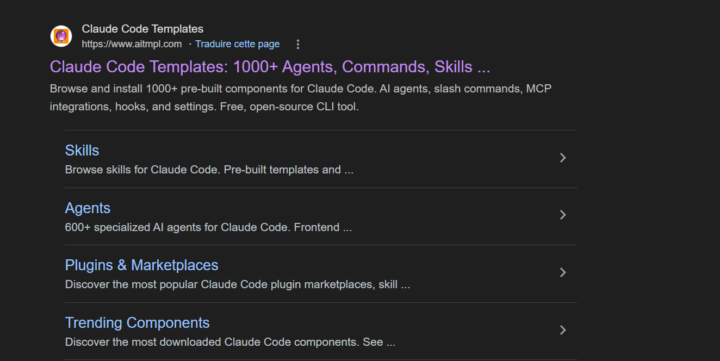Click snippet 'Discover the most popular Claude Code plugin'
Image resolution: width=720 pixels, height=361 pixels.
237,285
